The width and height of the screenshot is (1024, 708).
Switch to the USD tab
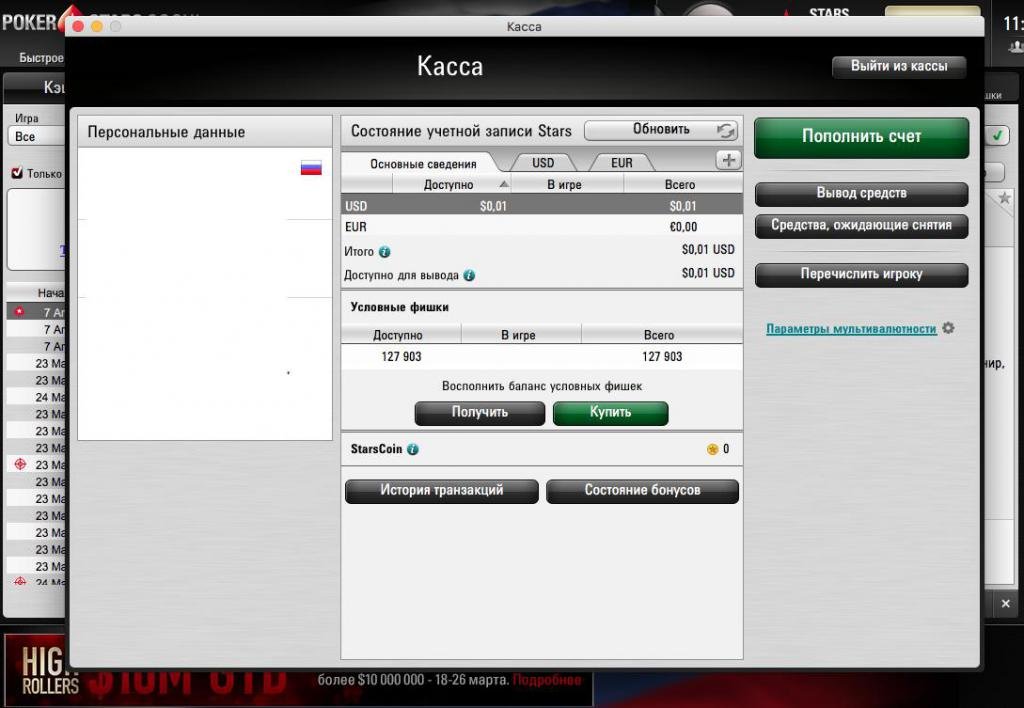[x=543, y=163]
